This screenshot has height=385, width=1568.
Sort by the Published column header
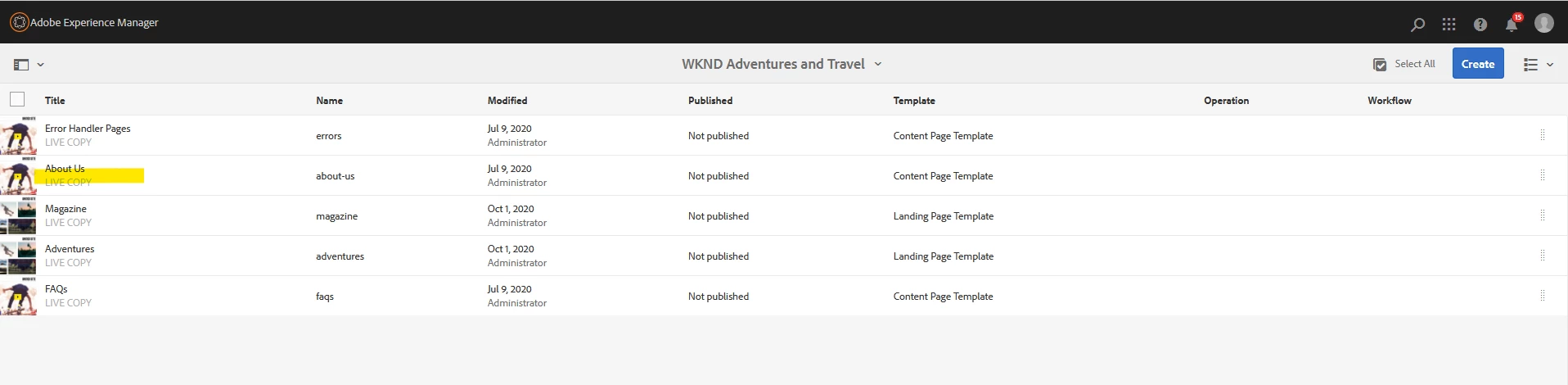pyautogui.click(x=710, y=100)
